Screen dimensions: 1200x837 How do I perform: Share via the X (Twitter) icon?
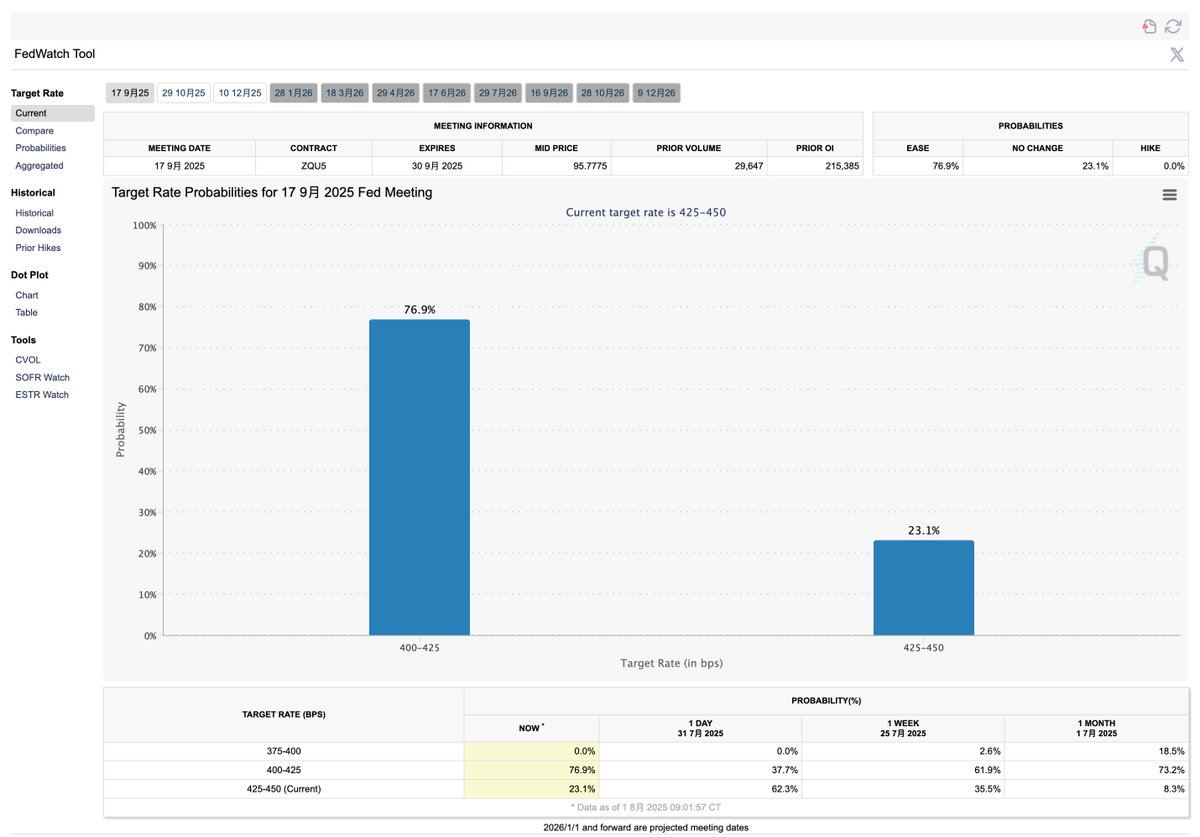pyautogui.click(x=1177, y=54)
